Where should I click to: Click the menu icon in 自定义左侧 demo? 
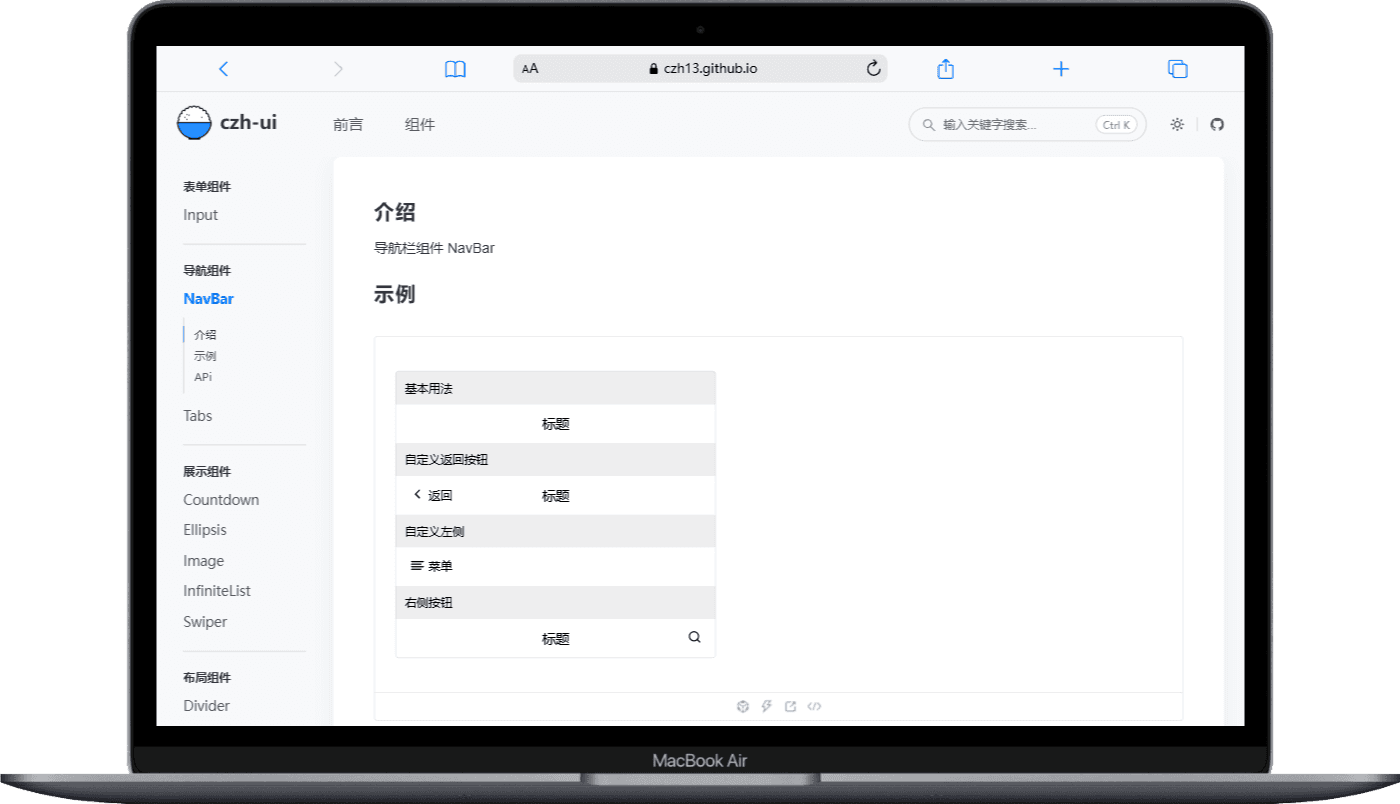(418, 566)
